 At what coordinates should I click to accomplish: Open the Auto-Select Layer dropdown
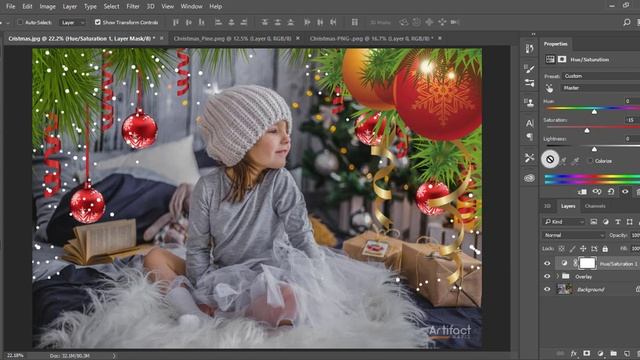[72, 22]
